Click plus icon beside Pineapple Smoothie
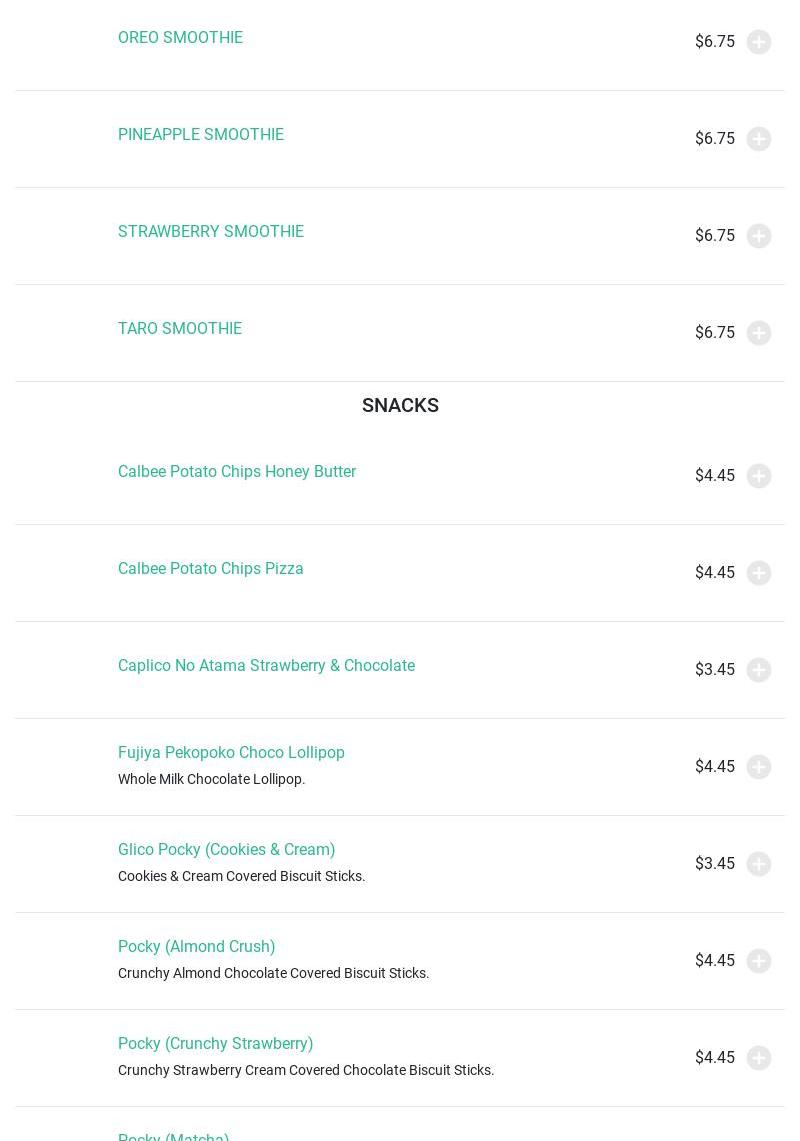The image size is (800, 1141). [759, 139]
